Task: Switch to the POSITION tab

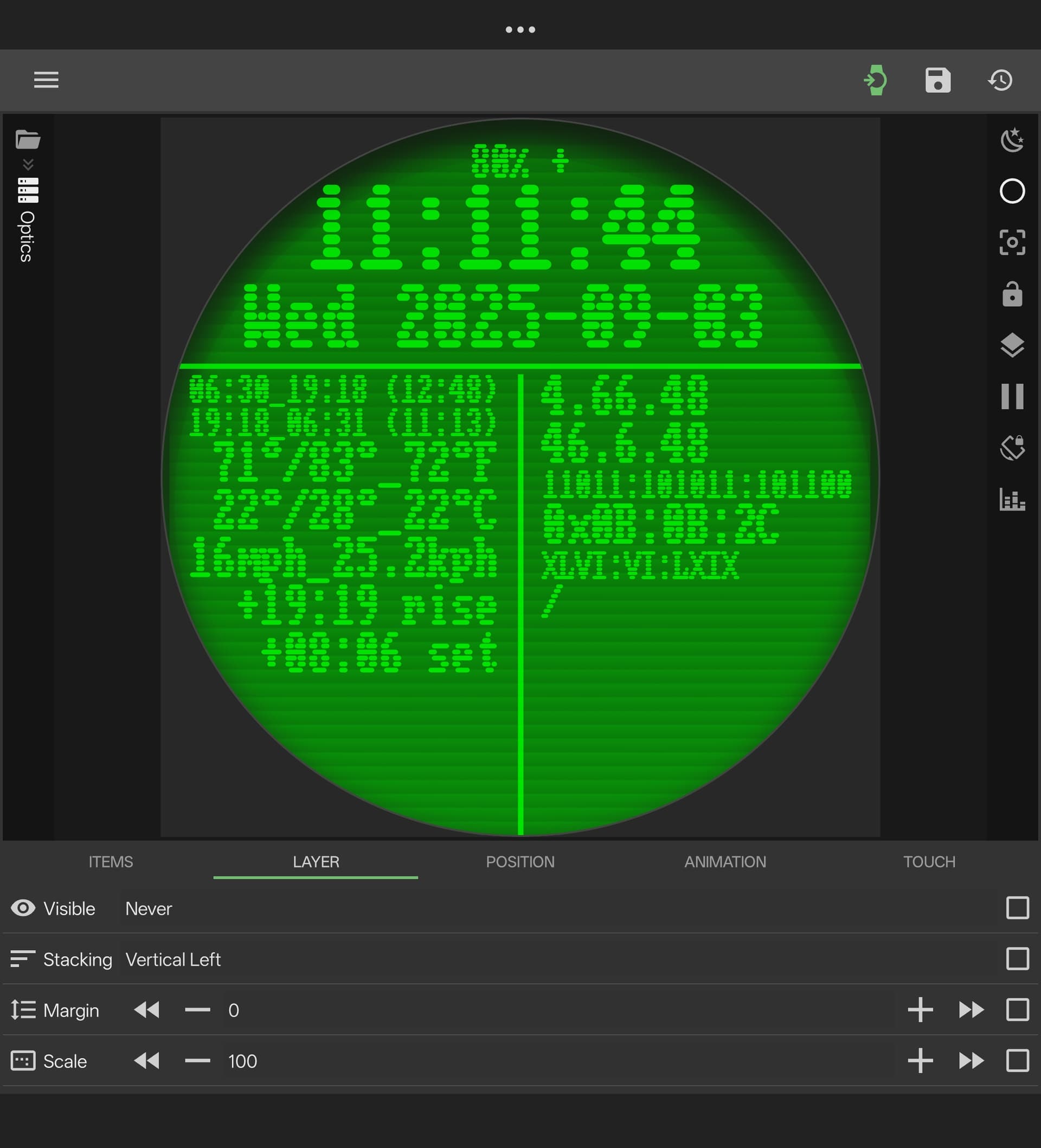Action: (520, 862)
